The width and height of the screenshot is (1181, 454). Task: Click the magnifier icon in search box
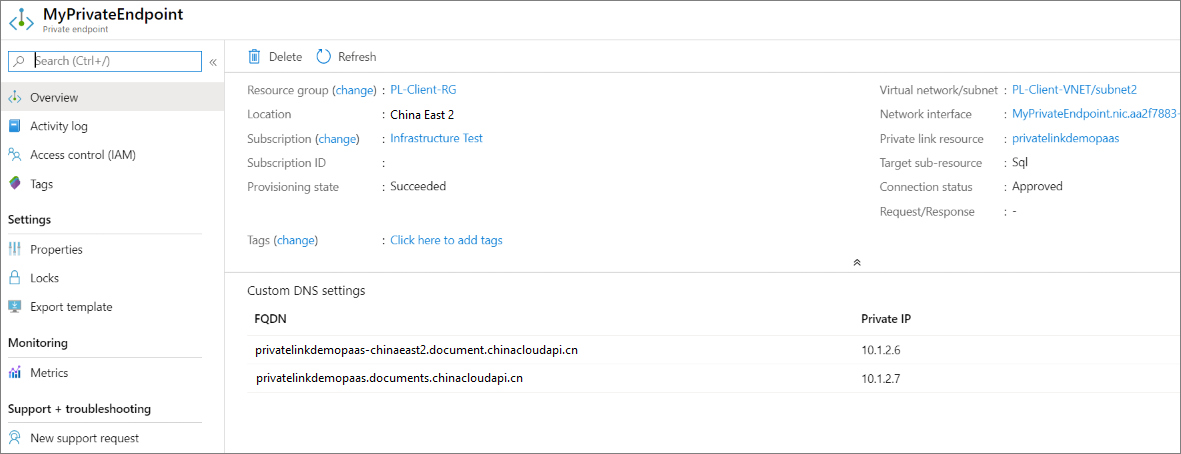pos(20,61)
